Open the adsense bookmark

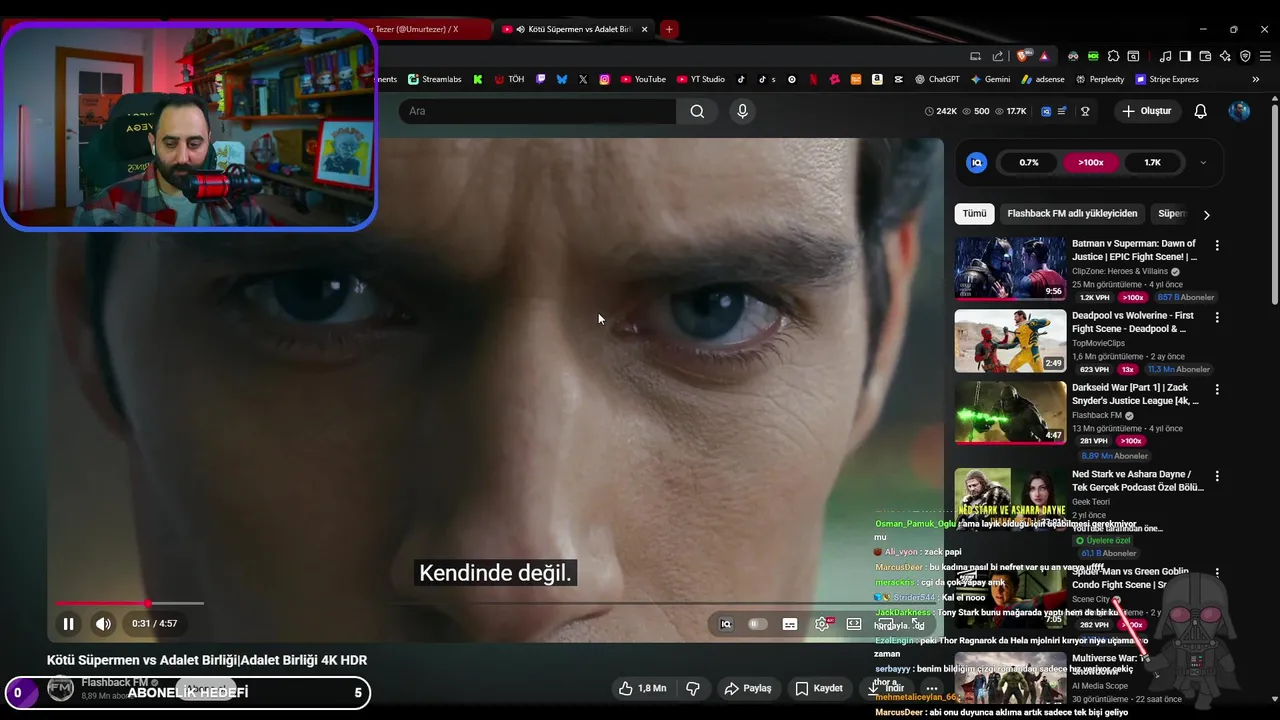click(x=1043, y=79)
